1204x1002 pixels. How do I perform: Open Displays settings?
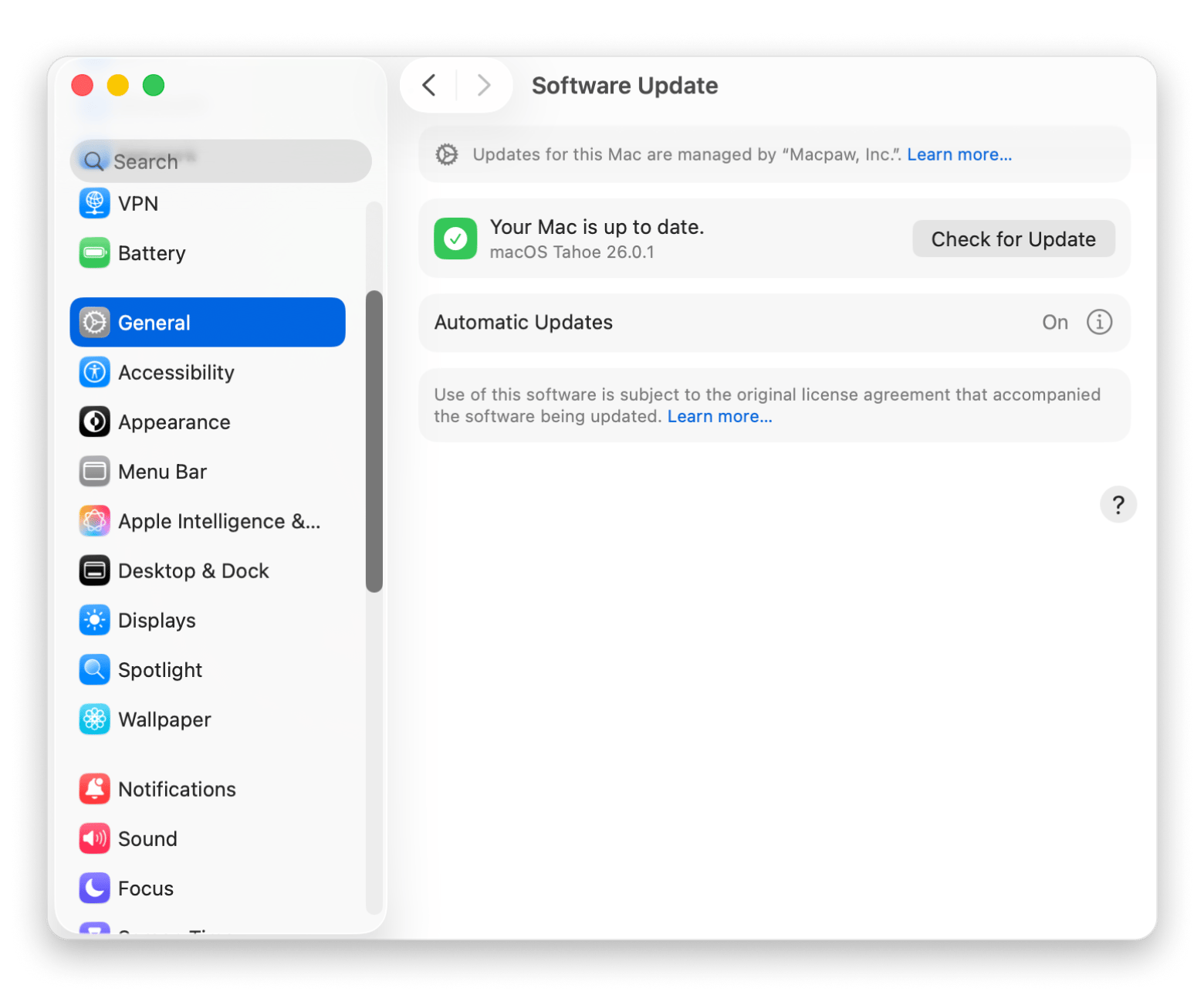pyautogui.click(x=157, y=620)
